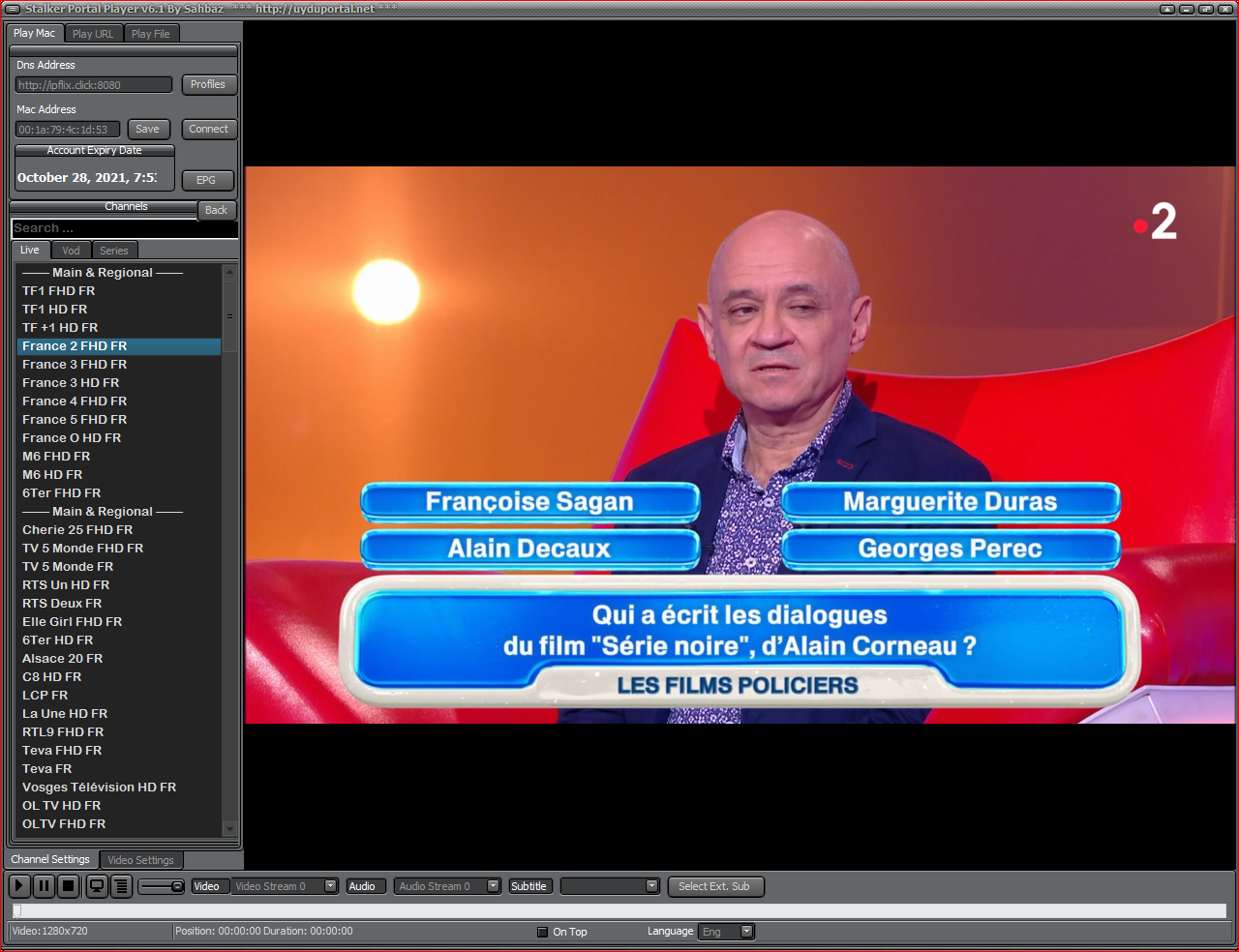
Task: Select channel M6 HD FR
Action: (x=120, y=475)
